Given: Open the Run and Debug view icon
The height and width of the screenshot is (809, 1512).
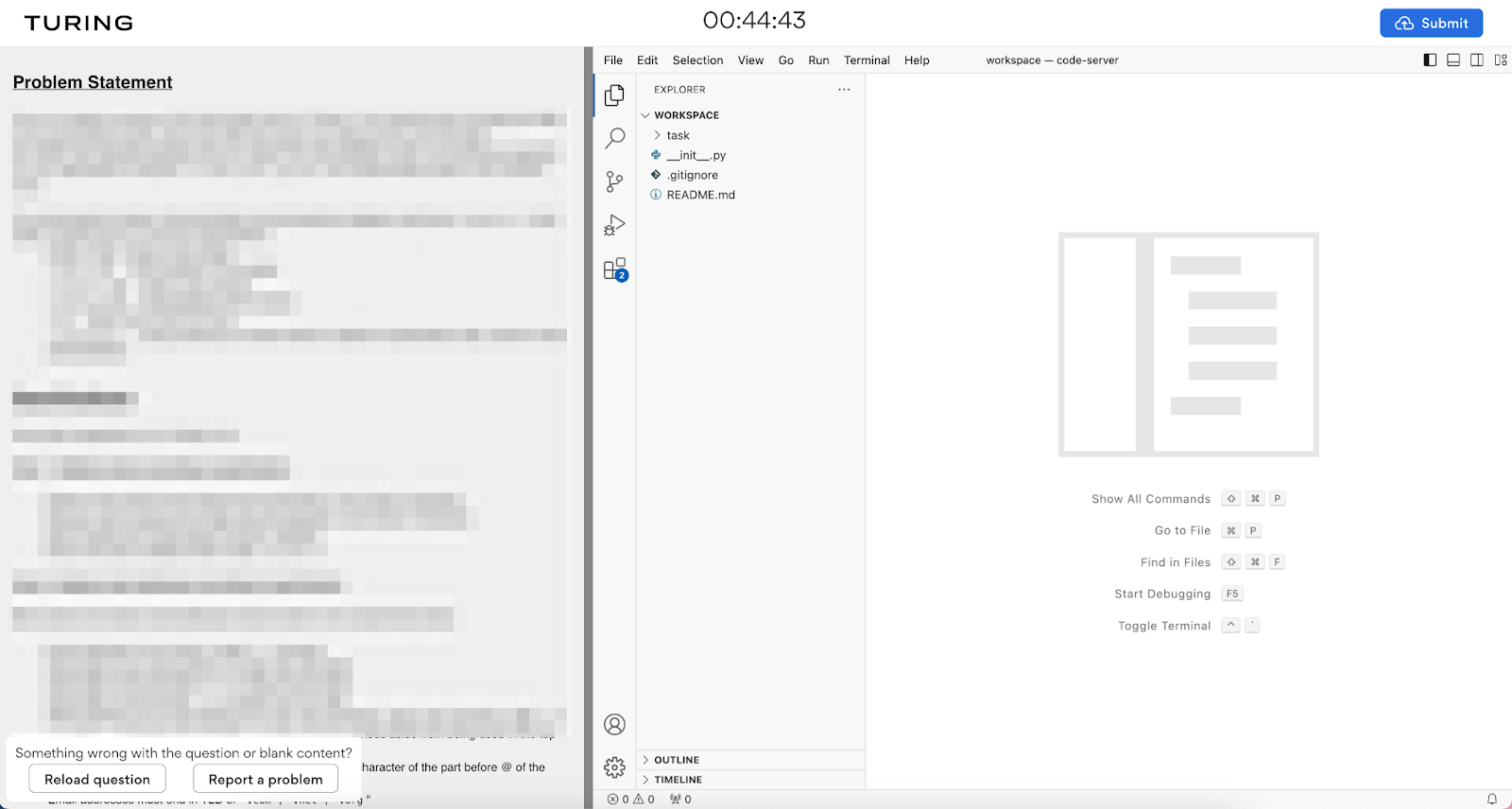Looking at the screenshot, I should pos(614,225).
